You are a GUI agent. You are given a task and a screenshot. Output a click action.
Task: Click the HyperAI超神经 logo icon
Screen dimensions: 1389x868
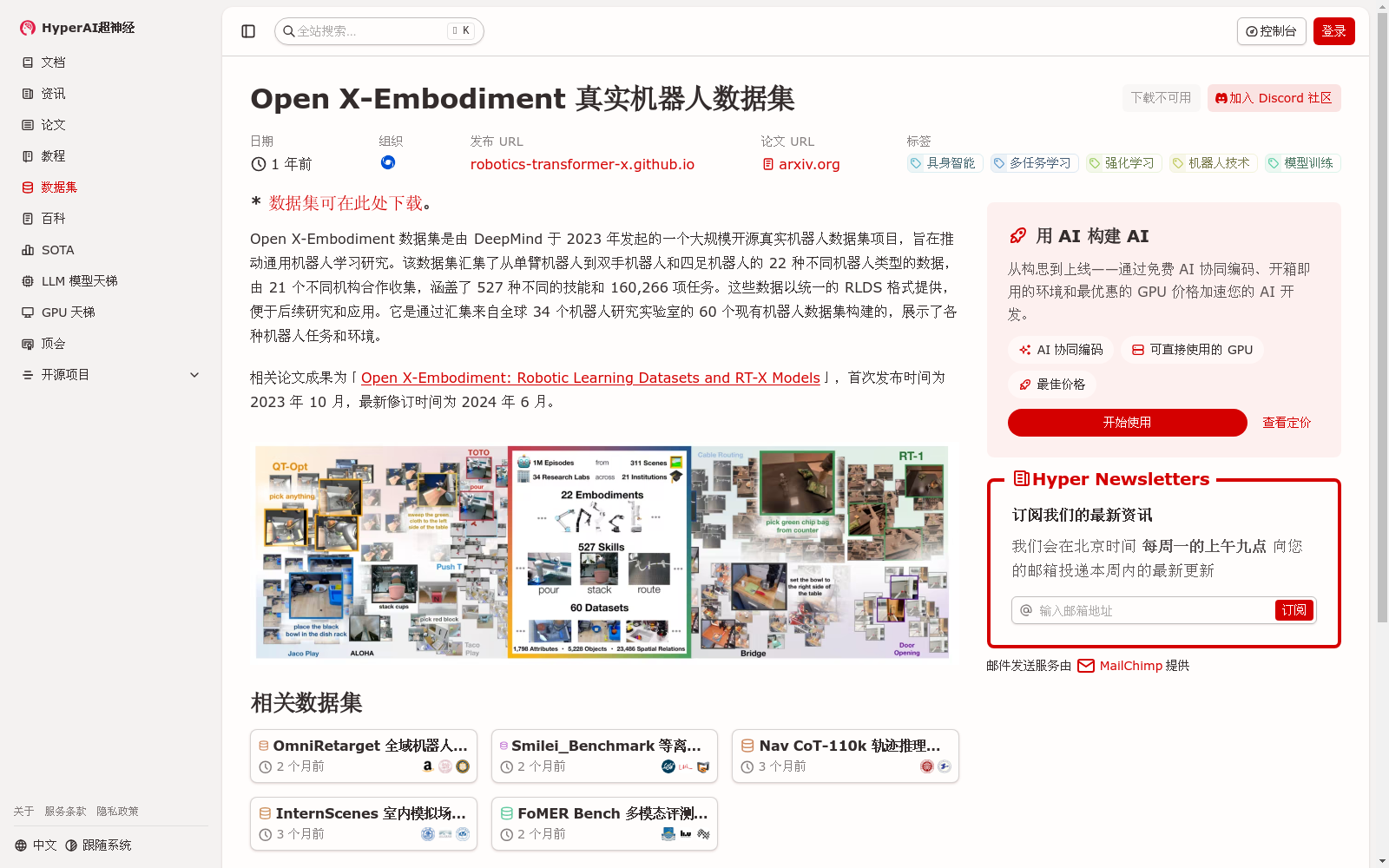point(28,28)
